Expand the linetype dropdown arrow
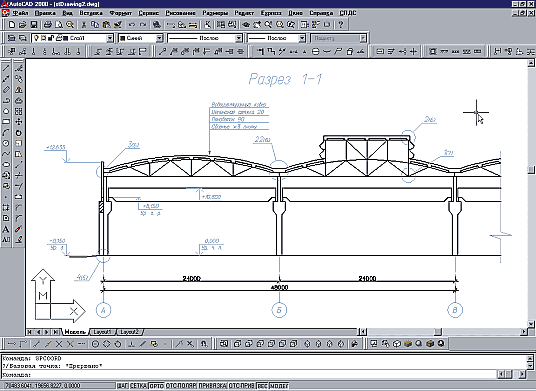 (239, 38)
